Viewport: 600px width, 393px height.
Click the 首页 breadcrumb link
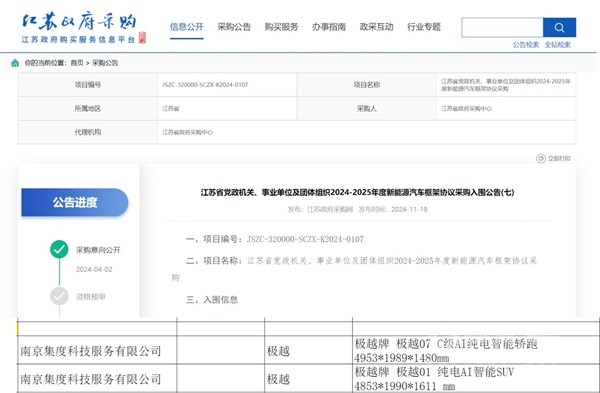point(77,63)
